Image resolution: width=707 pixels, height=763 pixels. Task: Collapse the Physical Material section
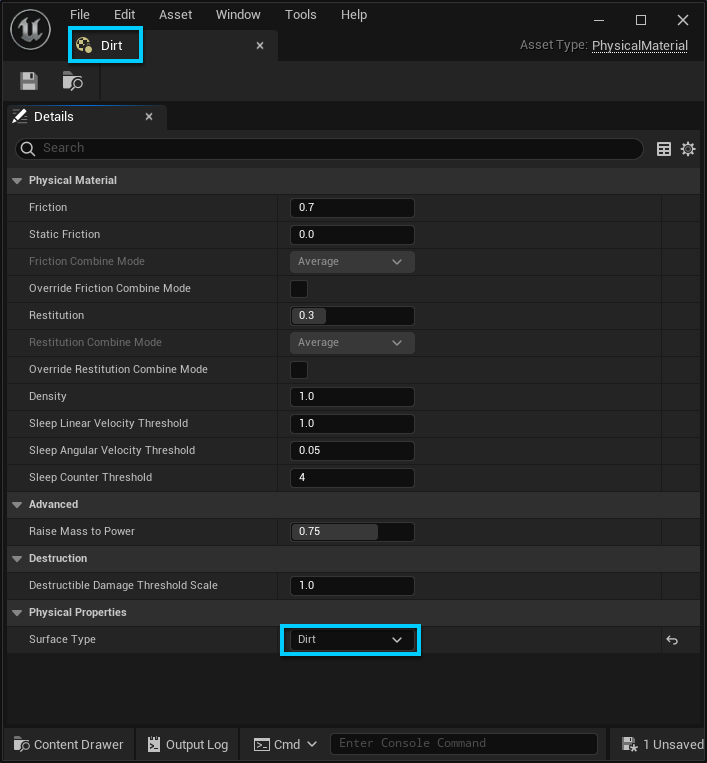coord(16,181)
